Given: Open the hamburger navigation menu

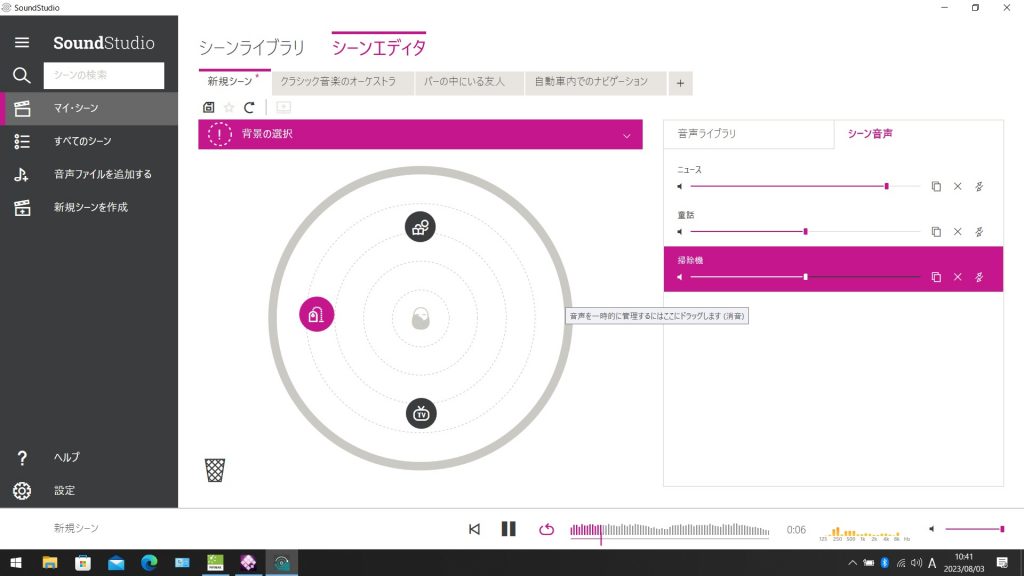Looking at the screenshot, I should (22, 43).
